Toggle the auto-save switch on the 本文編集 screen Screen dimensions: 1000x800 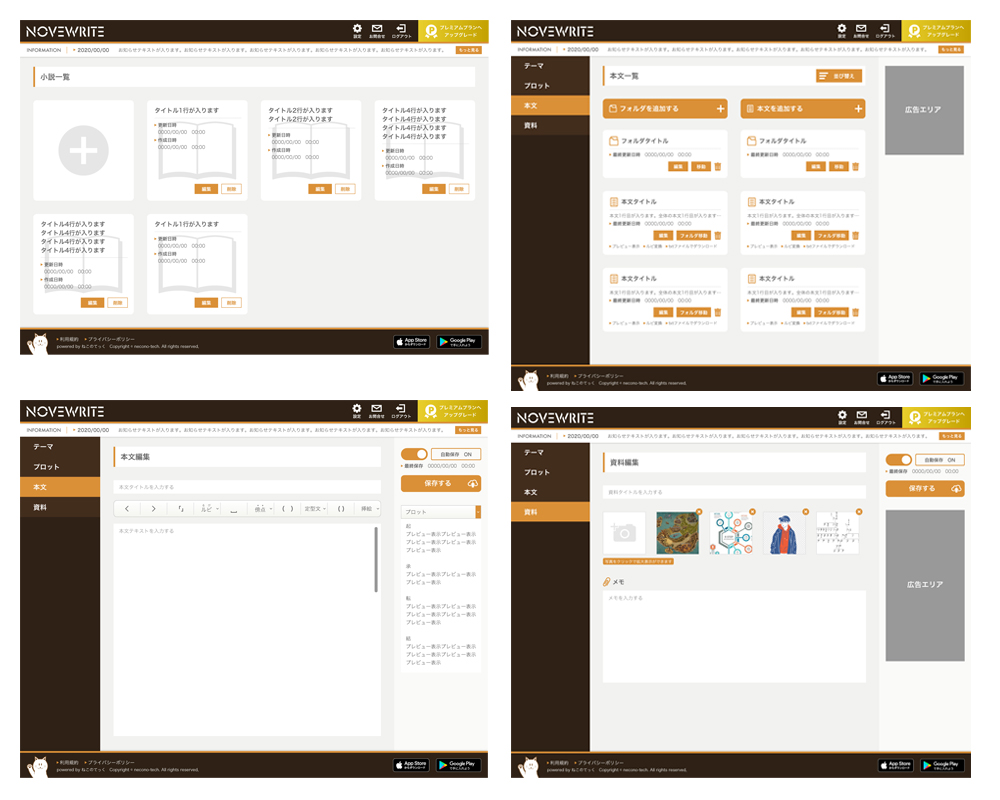coord(414,454)
